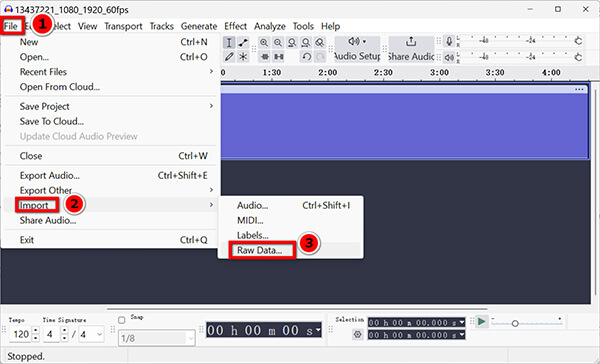Choose Close in the File menu
Image resolution: width=600 pixels, height=364 pixels.
pos(111,156)
